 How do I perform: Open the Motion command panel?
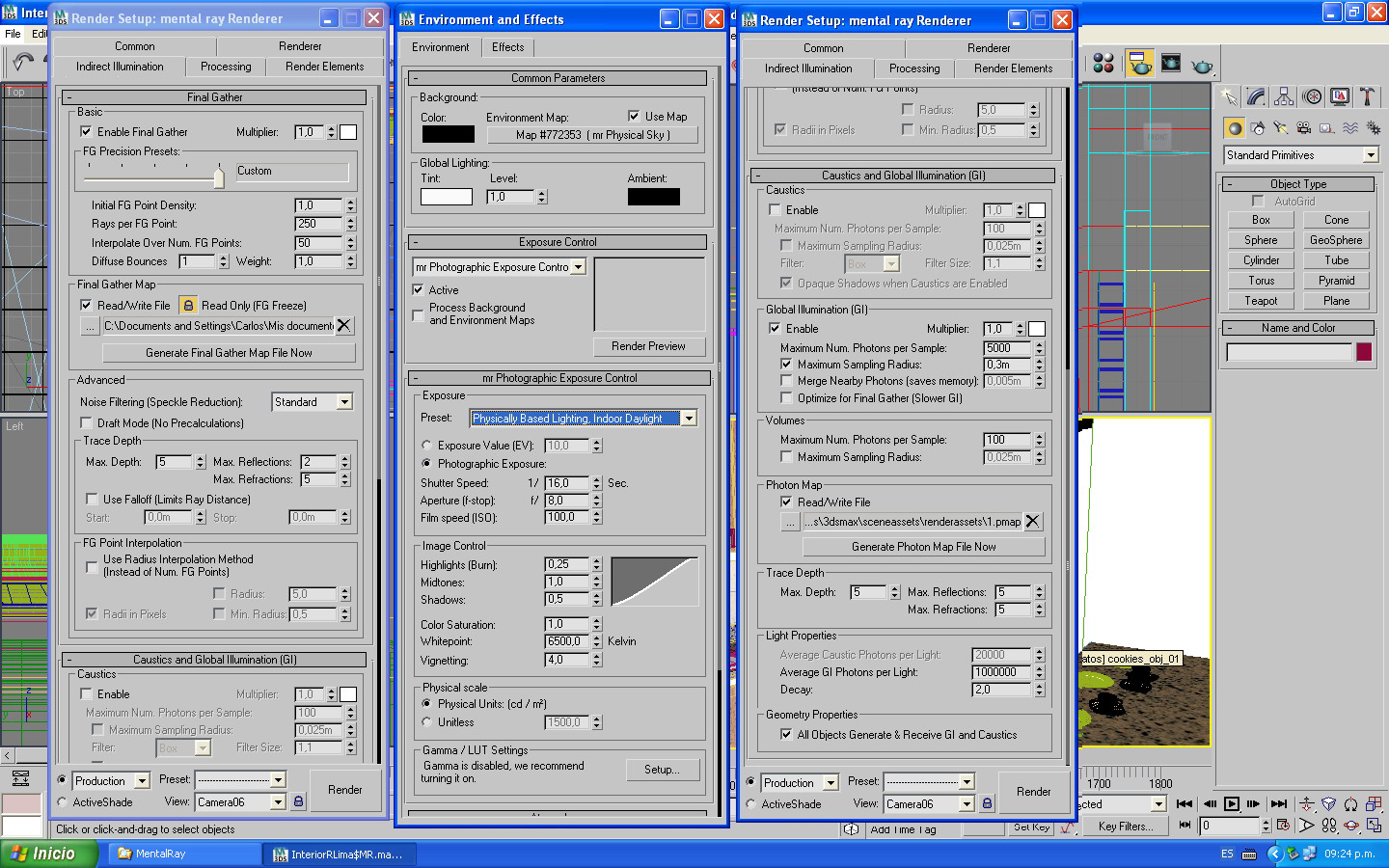pyautogui.click(x=1312, y=96)
